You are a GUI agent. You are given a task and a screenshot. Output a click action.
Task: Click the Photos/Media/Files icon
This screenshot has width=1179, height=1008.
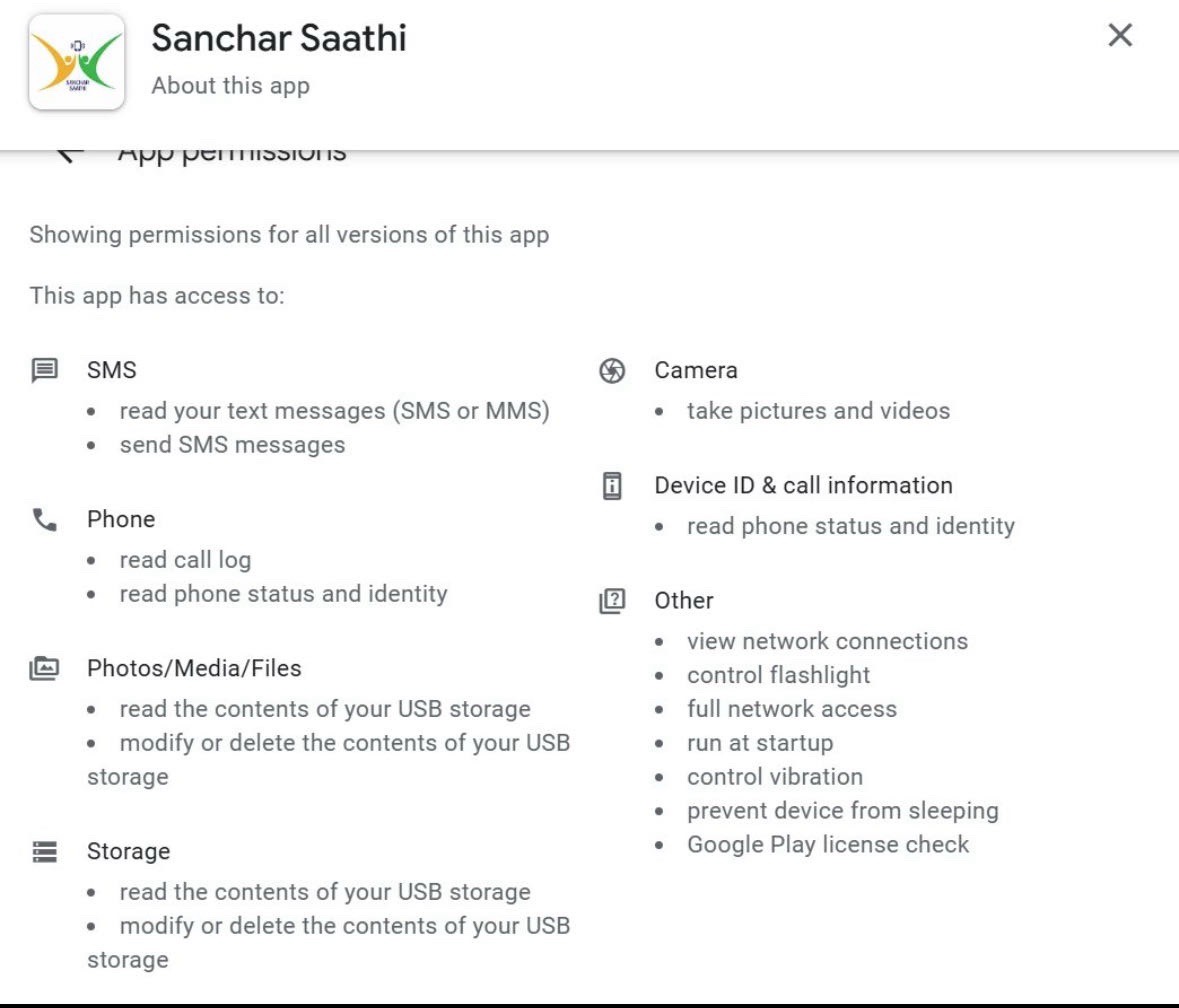pyautogui.click(x=45, y=669)
